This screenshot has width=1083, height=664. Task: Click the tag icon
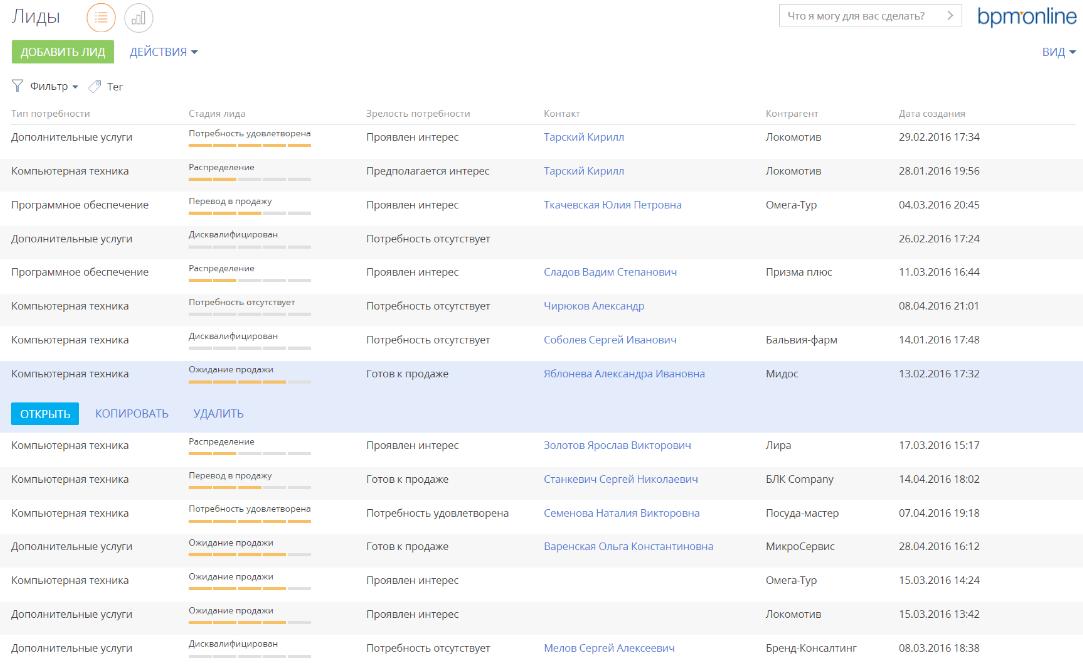(x=95, y=86)
